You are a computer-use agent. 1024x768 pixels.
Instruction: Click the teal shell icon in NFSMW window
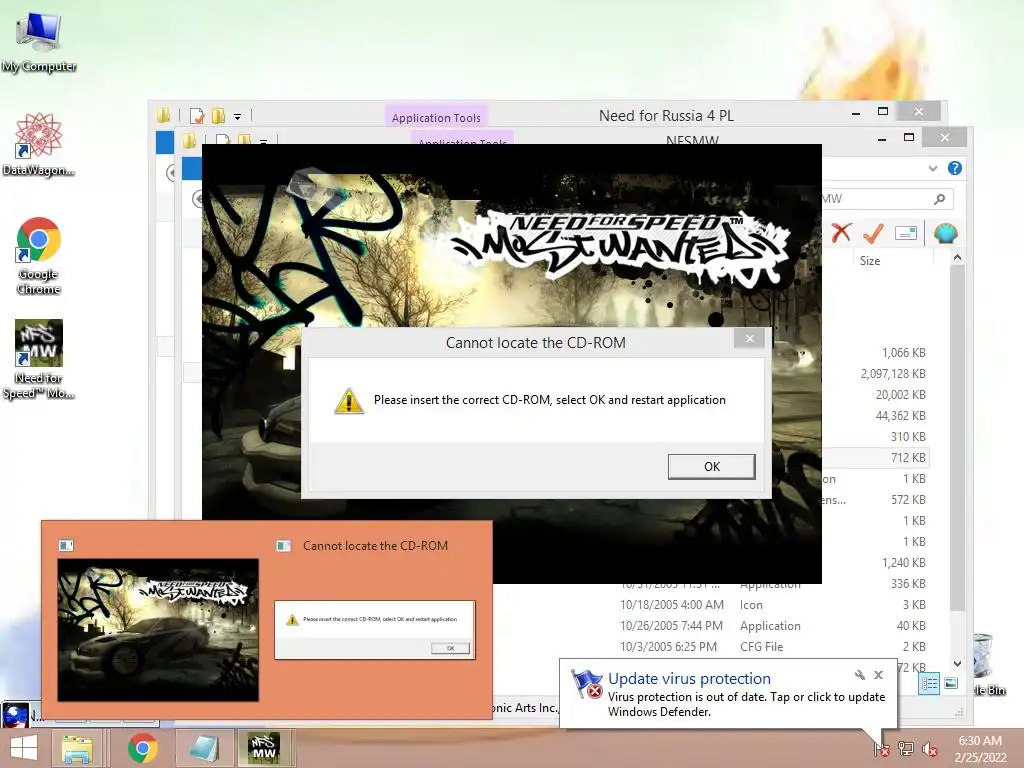[x=945, y=232]
